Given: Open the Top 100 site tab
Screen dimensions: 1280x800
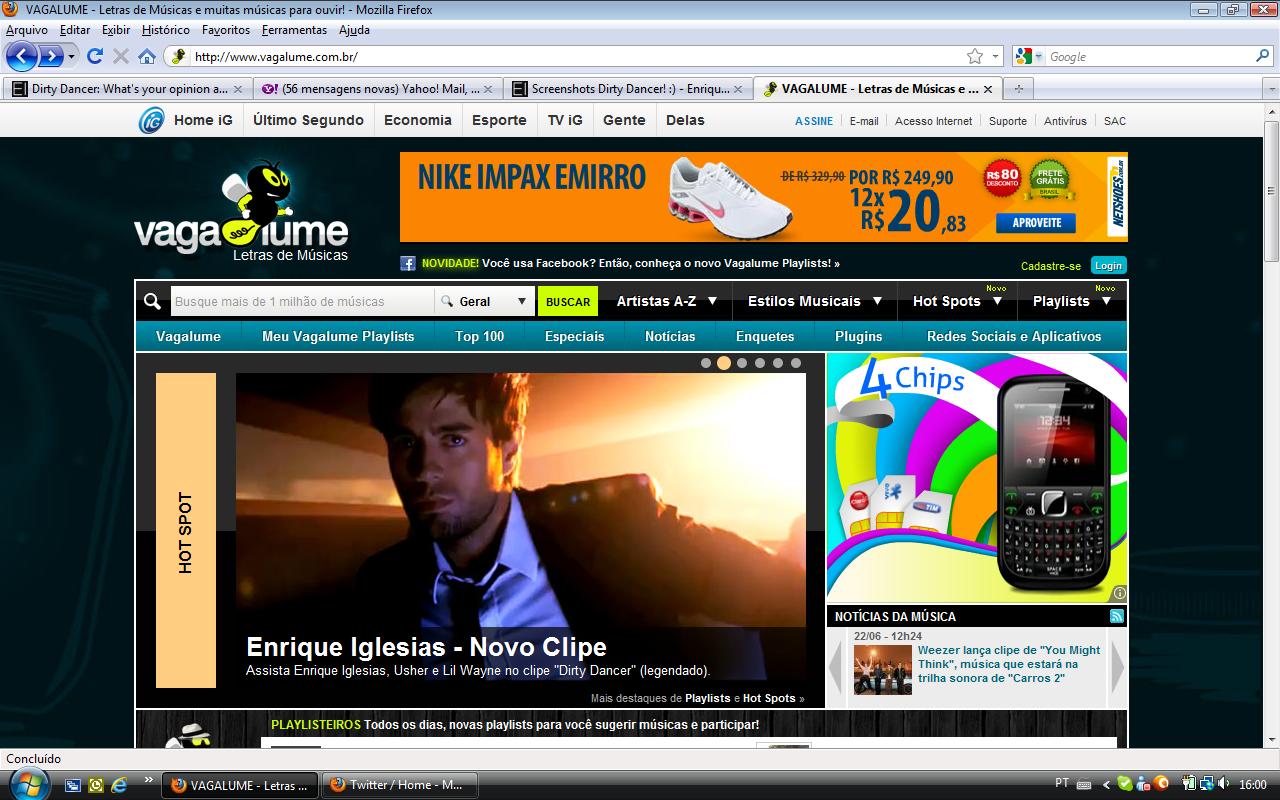Looking at the screenshot, I should click(x=480, y=336).
